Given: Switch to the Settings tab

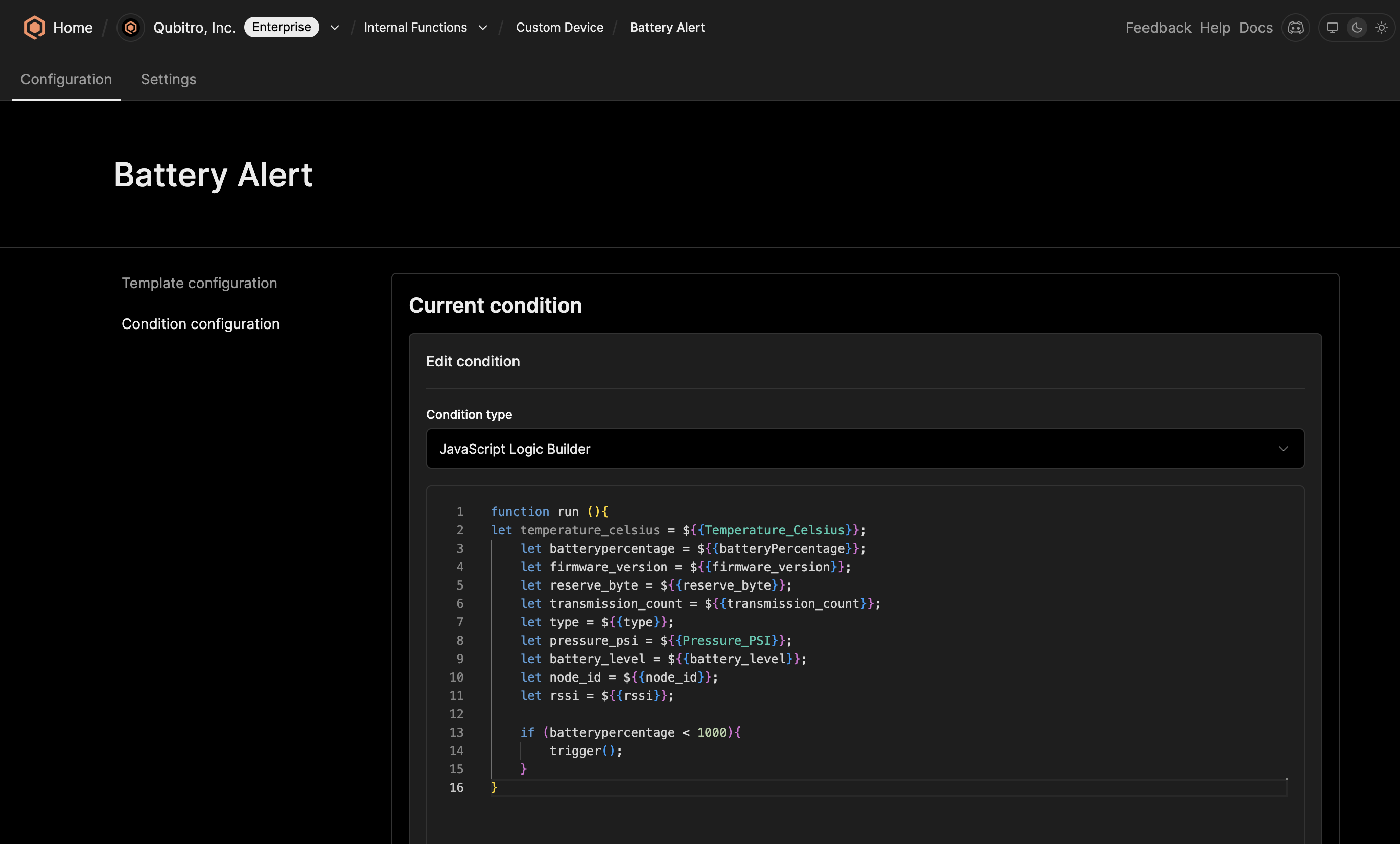Looking at the screenshot, I should (x=169, y=79).
